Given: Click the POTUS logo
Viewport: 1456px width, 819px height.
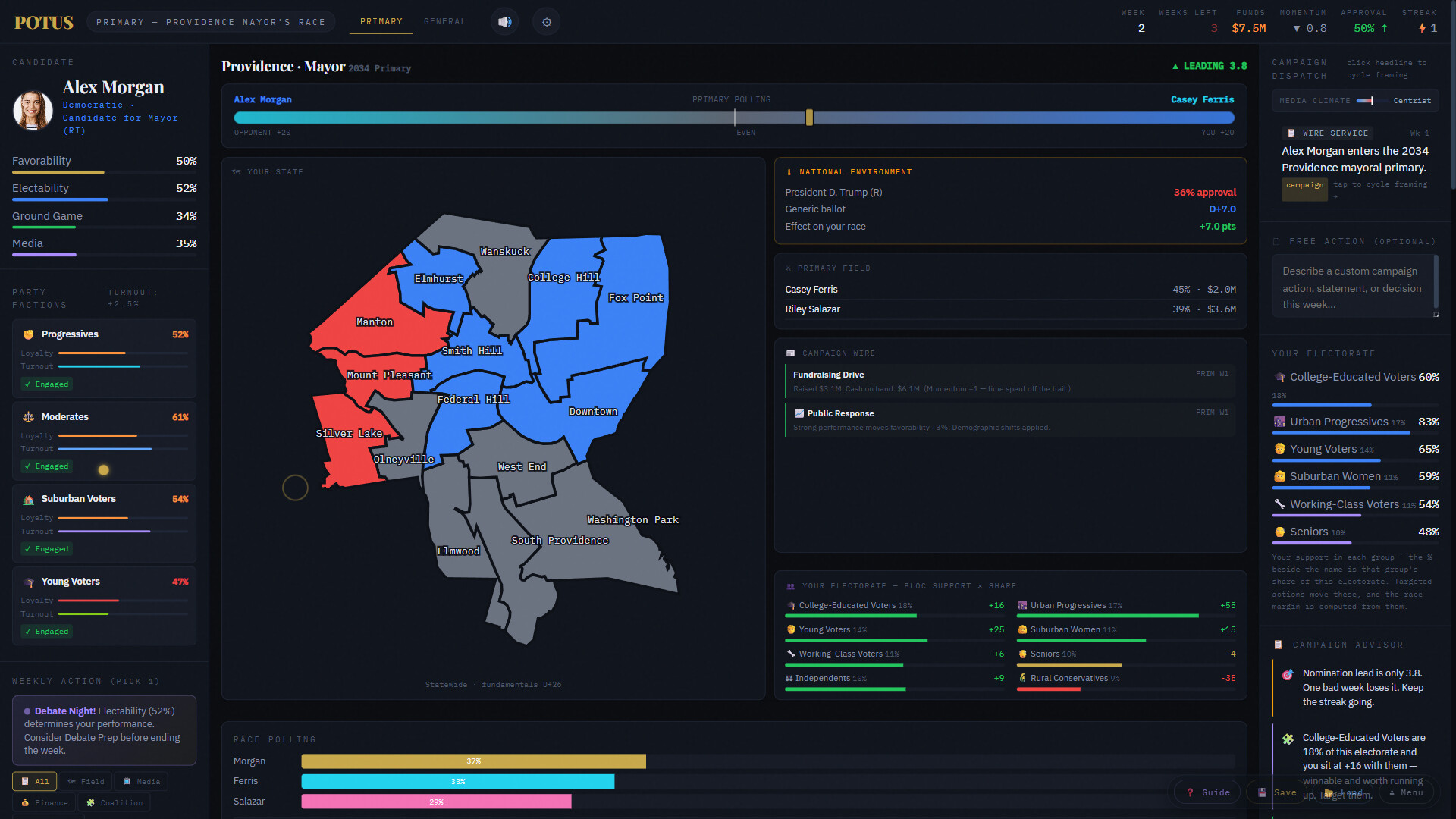Looking at the screenshot, I should click(x=44, y=23).
